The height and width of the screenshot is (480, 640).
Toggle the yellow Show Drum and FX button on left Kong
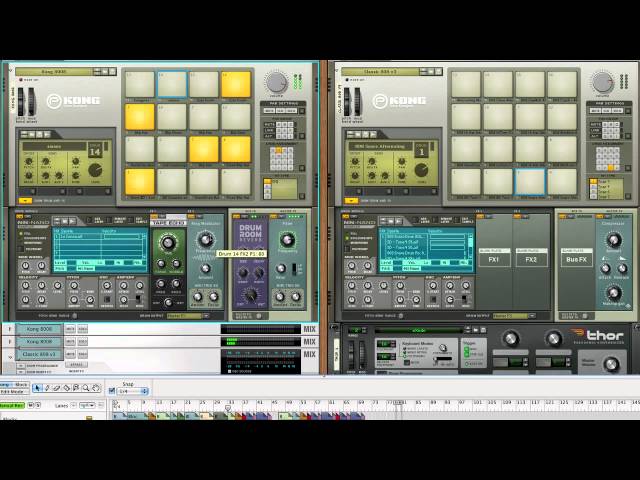pos(25,200)
